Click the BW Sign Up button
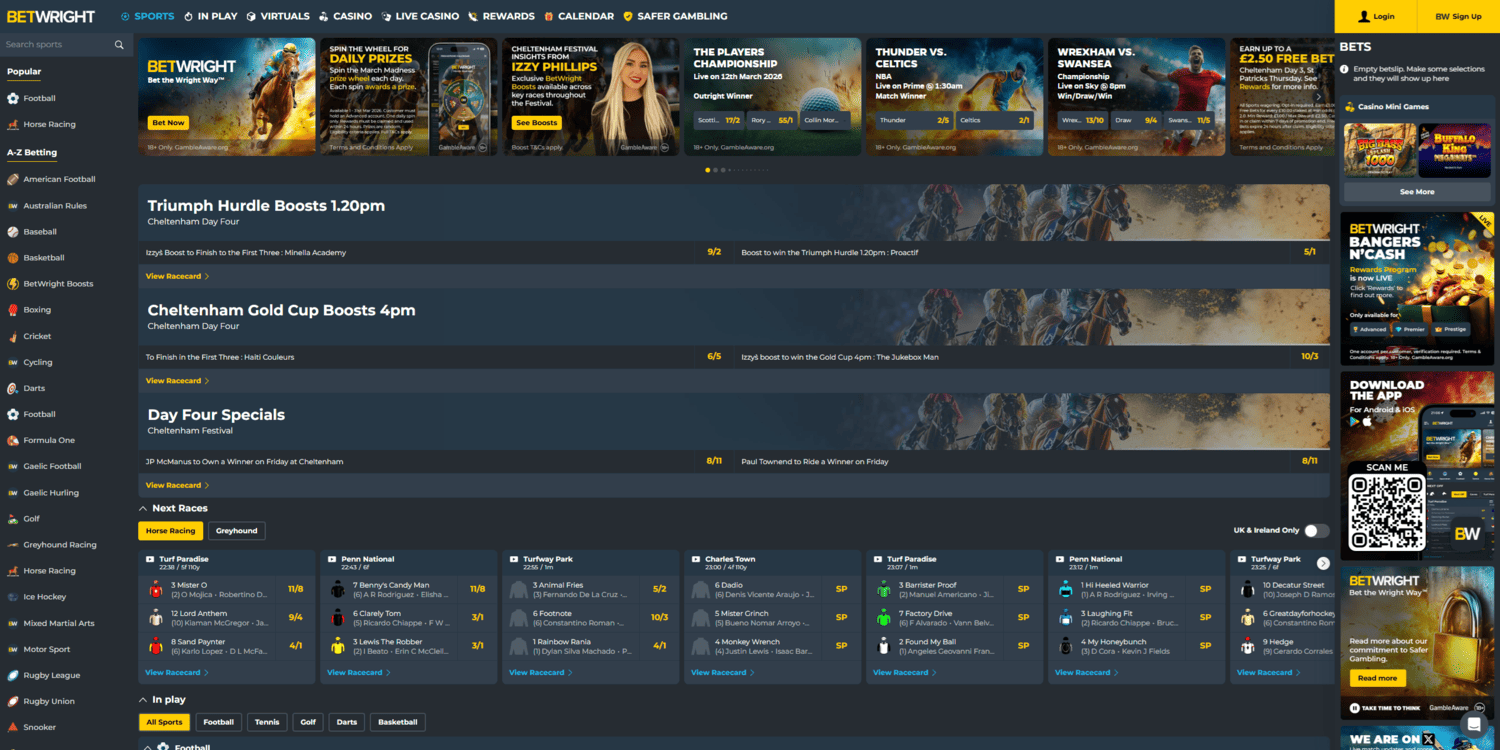Viewport: 1500px width, 750px height. [1458, 16]
